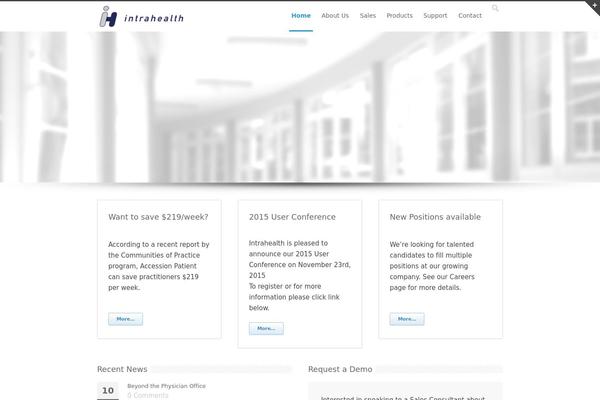600x400 pixels.
Task: Click the hero banner hallway image
Action: click(300, 107)
